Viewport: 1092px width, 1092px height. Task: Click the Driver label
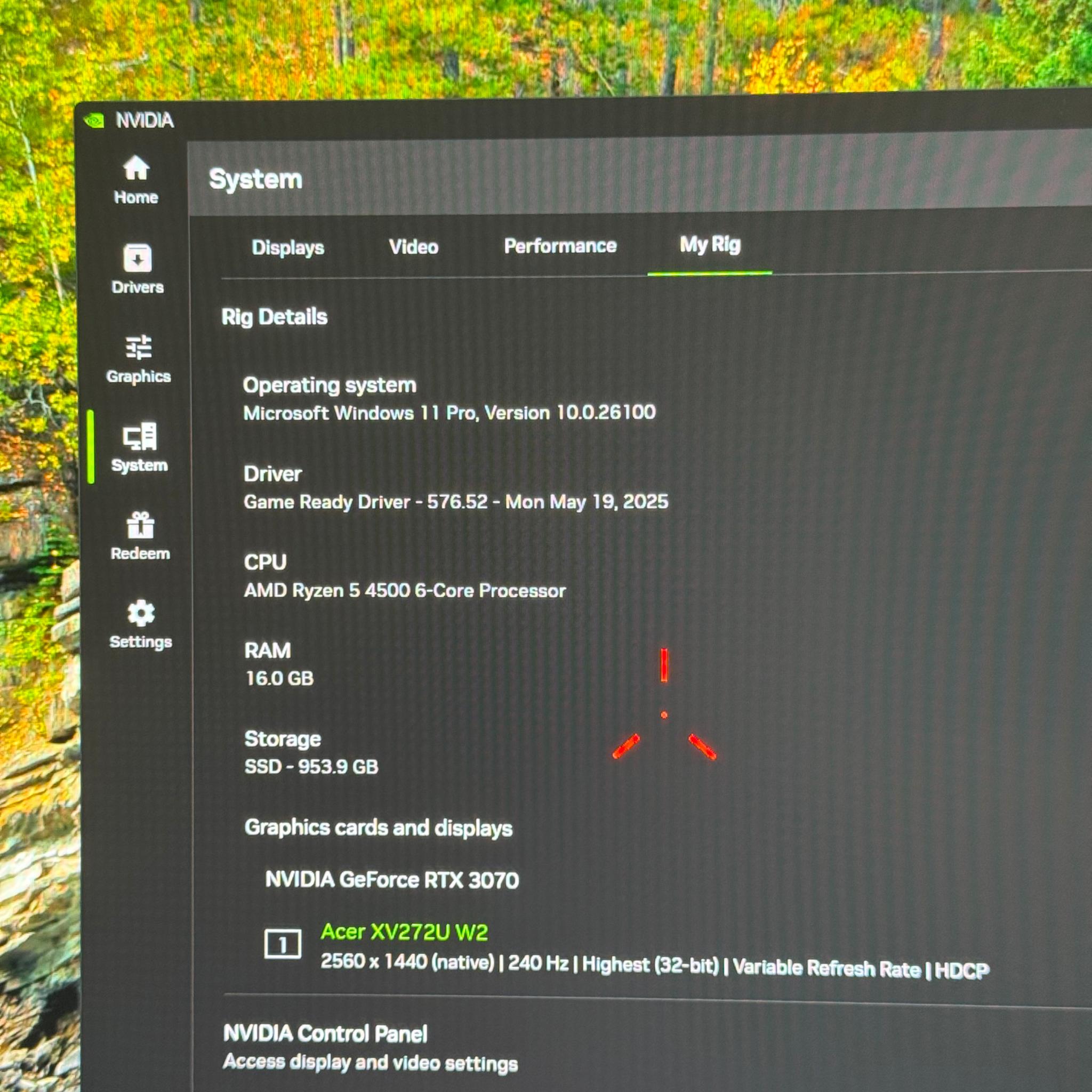(272, 473)
